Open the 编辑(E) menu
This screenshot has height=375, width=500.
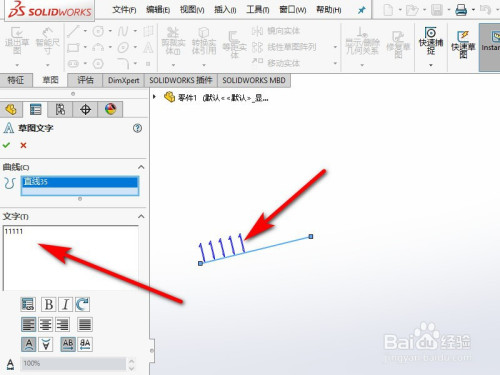coord(158,10)
